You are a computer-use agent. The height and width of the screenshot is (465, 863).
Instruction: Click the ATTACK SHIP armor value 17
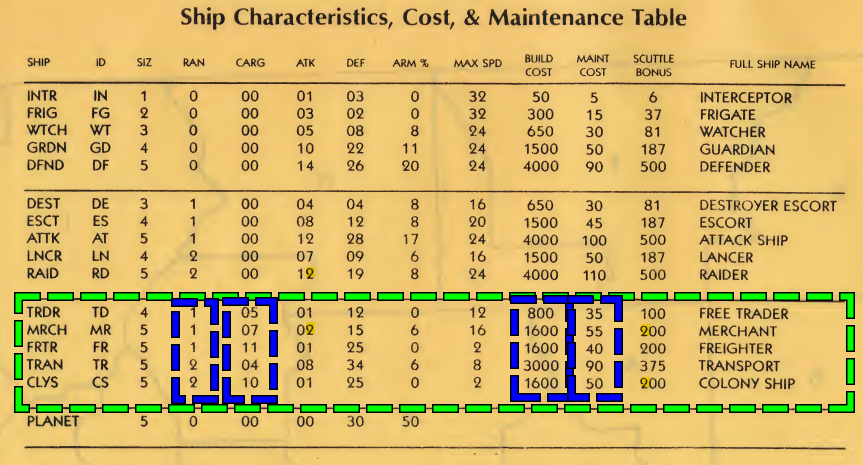point(410,239)
